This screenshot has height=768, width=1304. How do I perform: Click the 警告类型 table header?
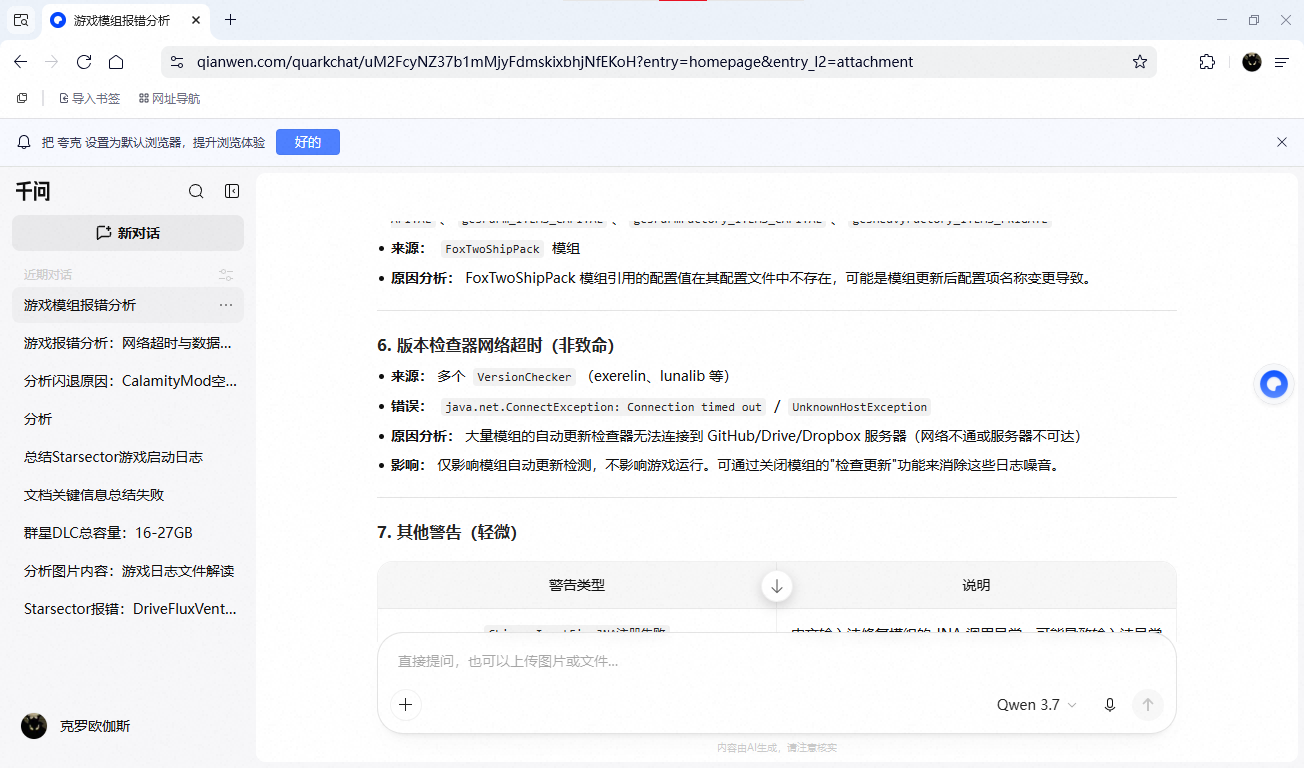tap(577, 585)
